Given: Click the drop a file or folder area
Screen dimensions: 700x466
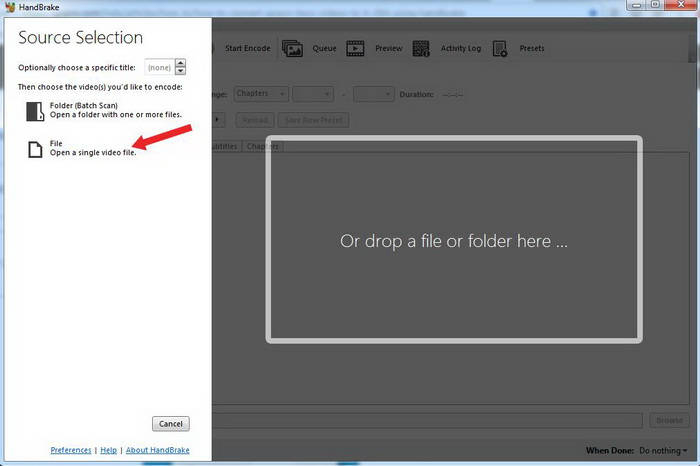Looking at the screenshot, I should [x=454, y=240].
